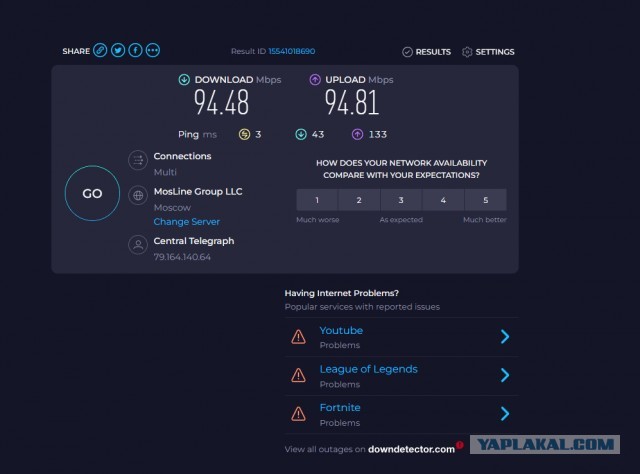Click the Moscow server location text
This screenshot has height=474, width=640.
tap(172, 208)
